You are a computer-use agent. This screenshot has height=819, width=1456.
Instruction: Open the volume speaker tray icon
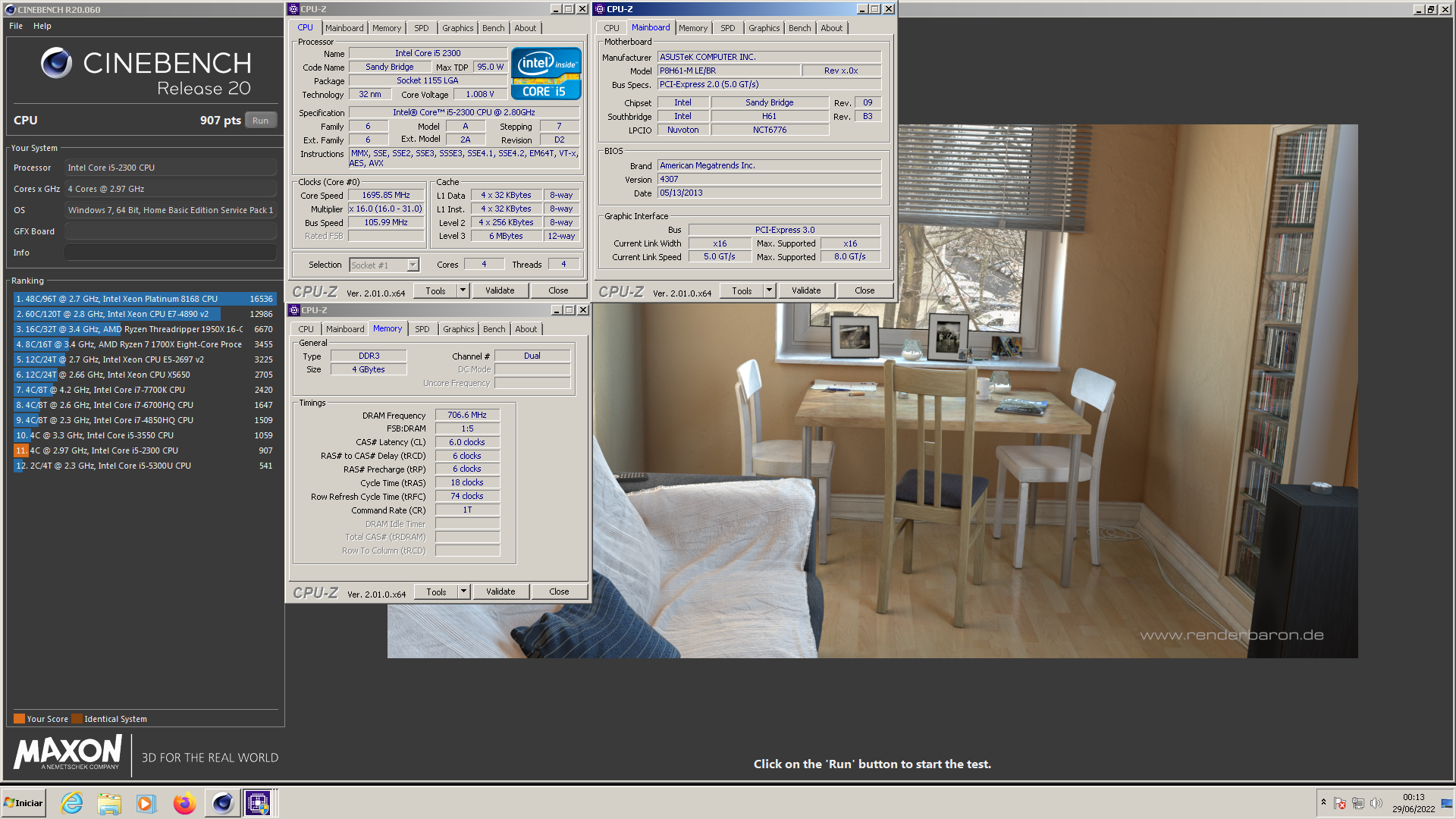[1376, 803]
